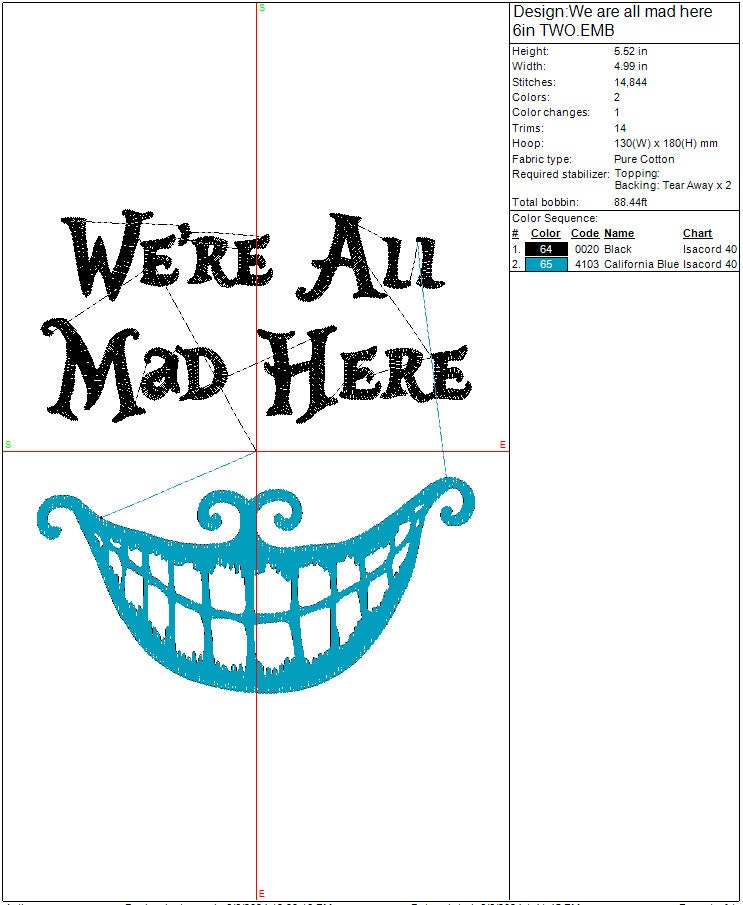Click the black color swatch numbered 64

[545, 249]
